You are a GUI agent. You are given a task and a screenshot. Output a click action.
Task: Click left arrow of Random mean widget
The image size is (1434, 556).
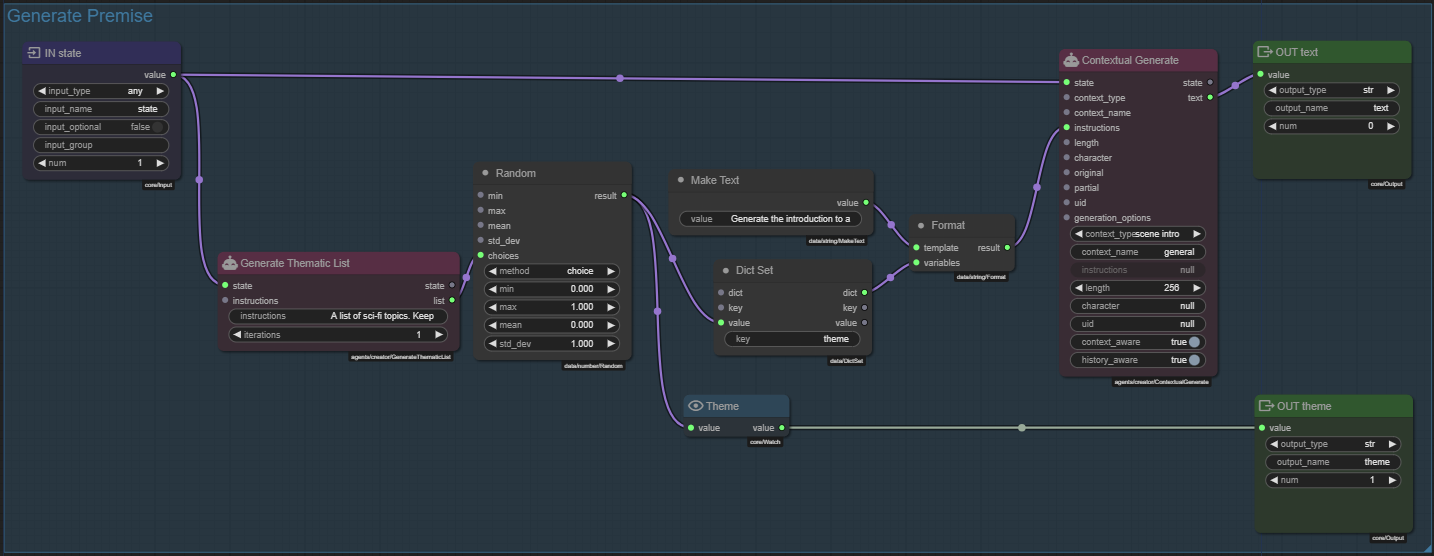coord(493,325)
